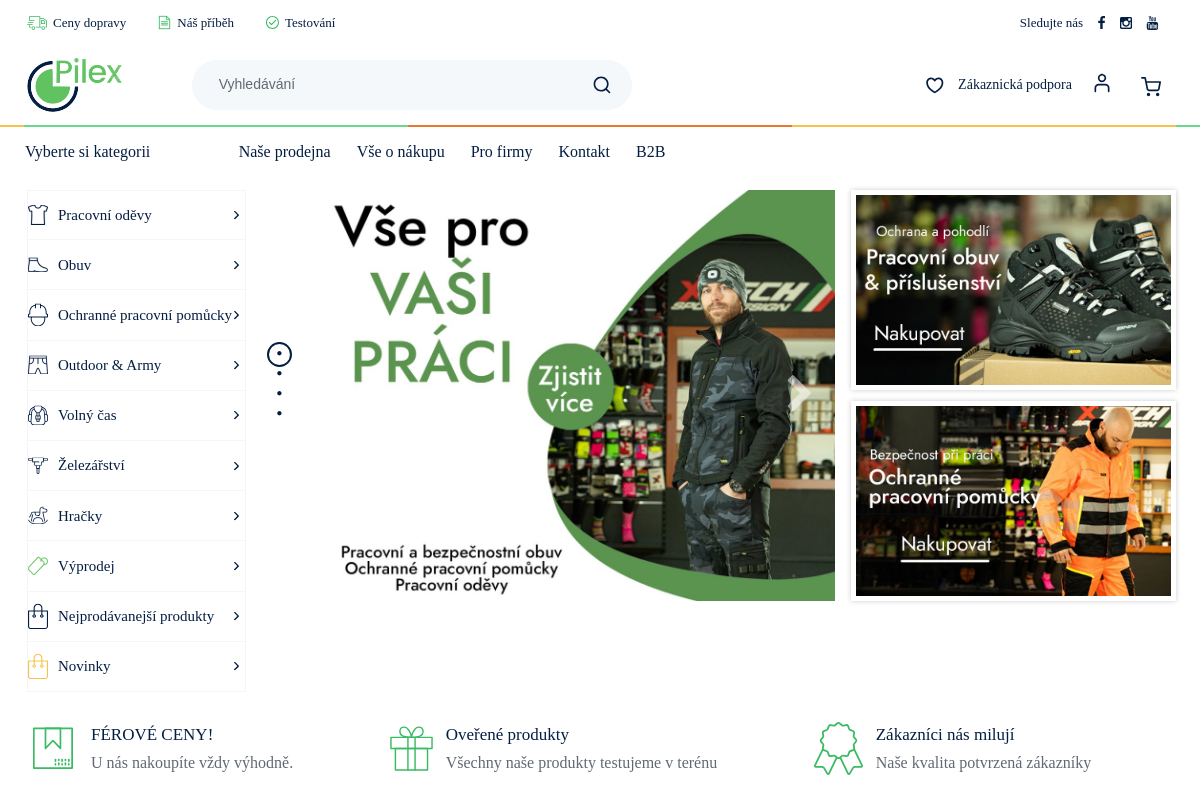Open the Instagram icon
The width and height of the screenshot is (1200, 800).
click(x=1126, y=22)
